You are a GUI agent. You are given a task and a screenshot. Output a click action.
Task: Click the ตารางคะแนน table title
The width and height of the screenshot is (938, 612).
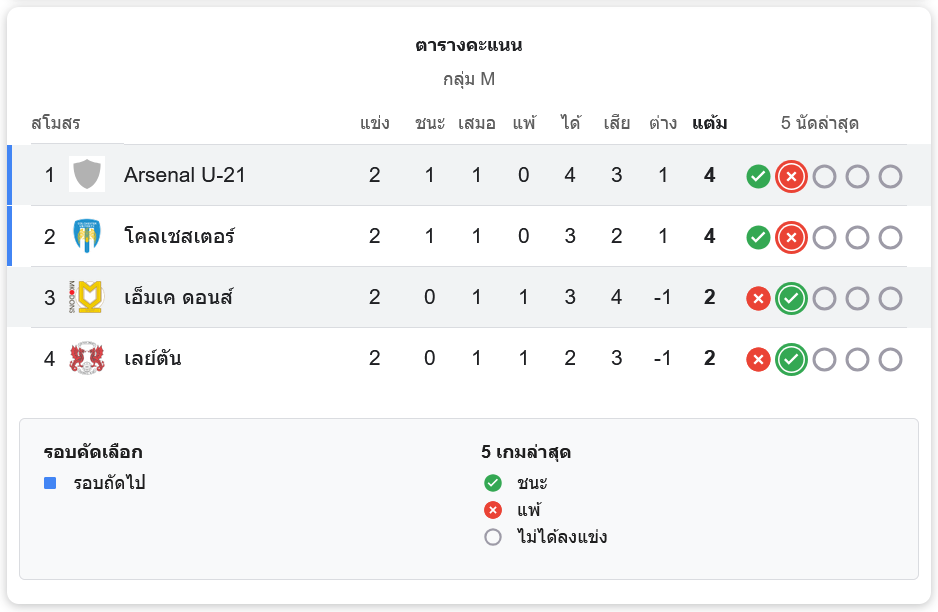[469, 46]
